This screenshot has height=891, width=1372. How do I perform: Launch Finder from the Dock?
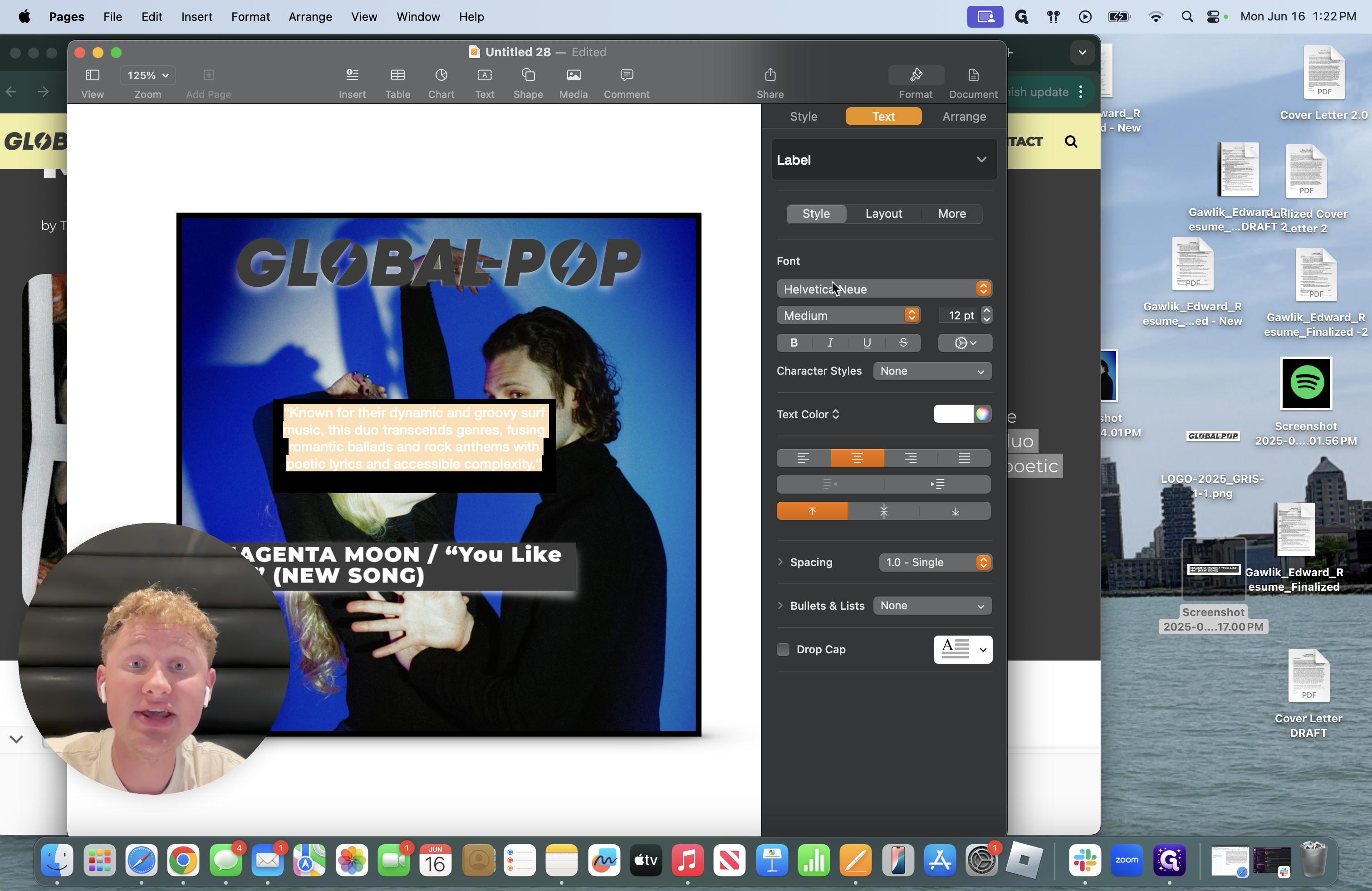pyautogui.click(x=57, y=861)
